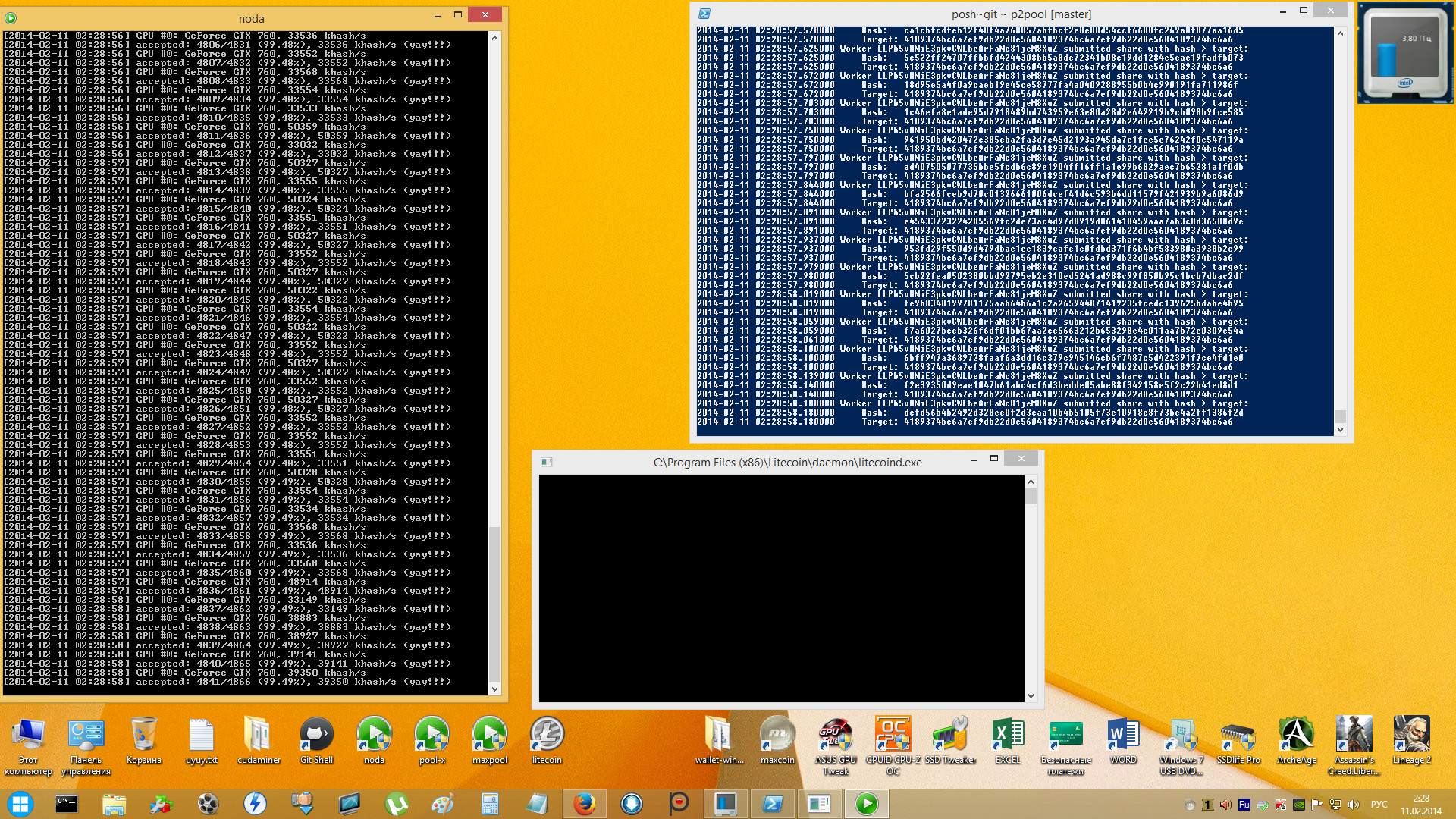Launch Lineage 2 desktop shortcut
The width and height of the screenshot is (1456, 819).
tap(1411, 742)
